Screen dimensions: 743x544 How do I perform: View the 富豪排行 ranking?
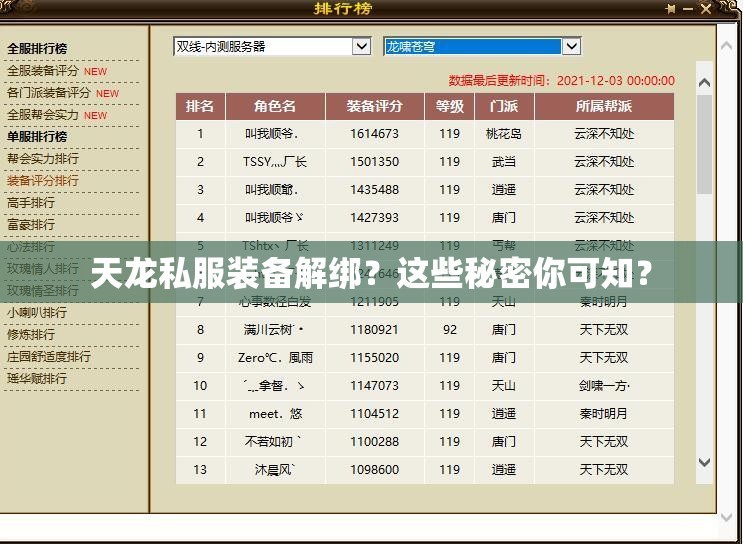31,225
